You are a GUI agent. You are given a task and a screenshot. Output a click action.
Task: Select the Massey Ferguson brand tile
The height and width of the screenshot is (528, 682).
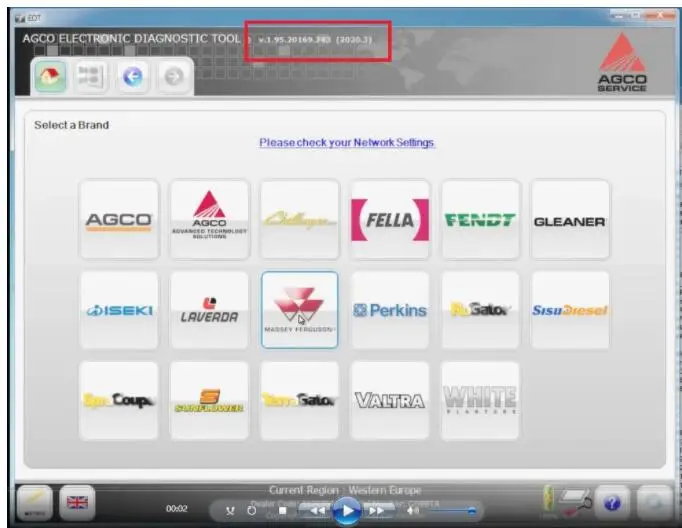click(x=300, y=310)
